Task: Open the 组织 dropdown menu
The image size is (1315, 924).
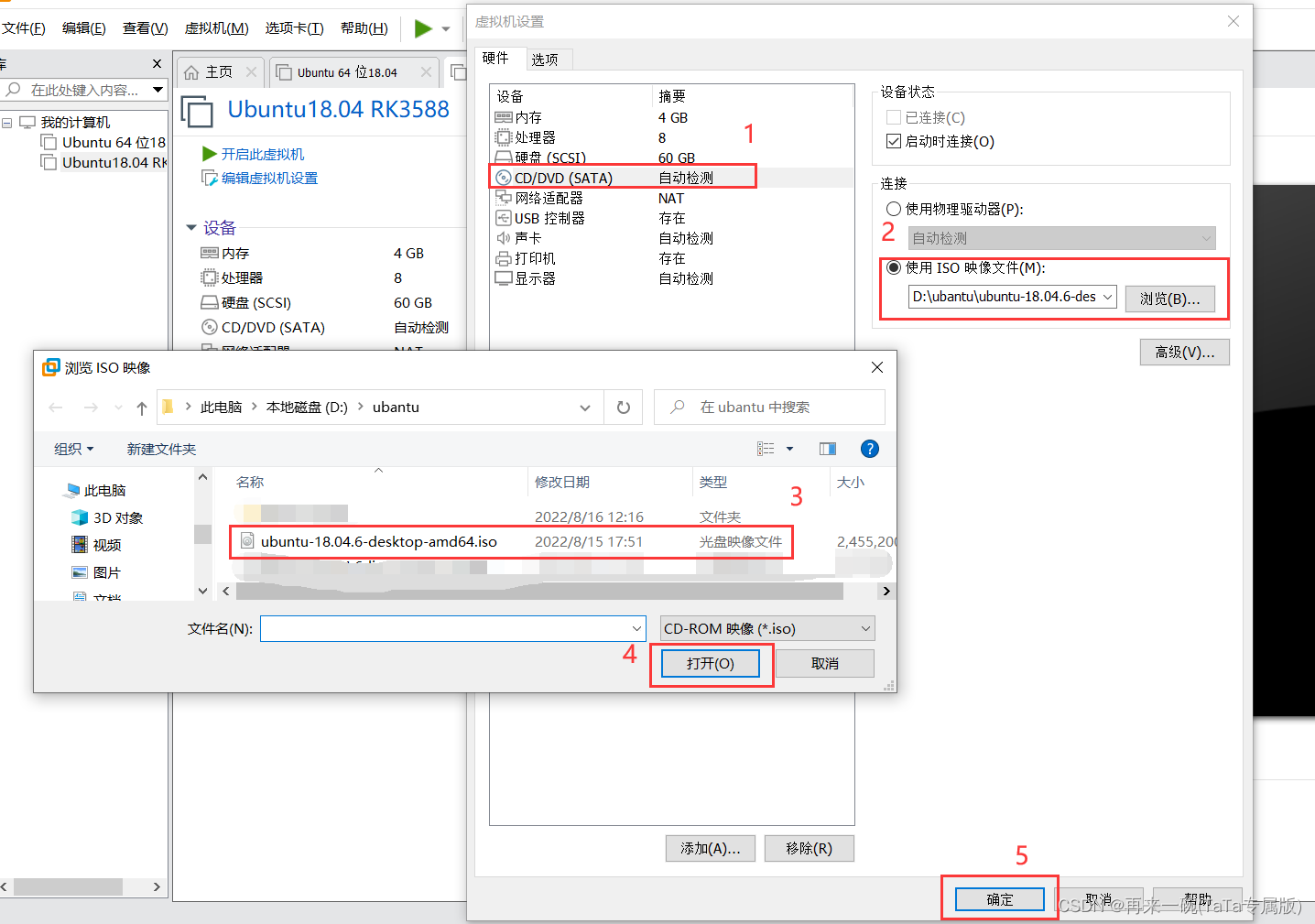Action: [73, 449]
